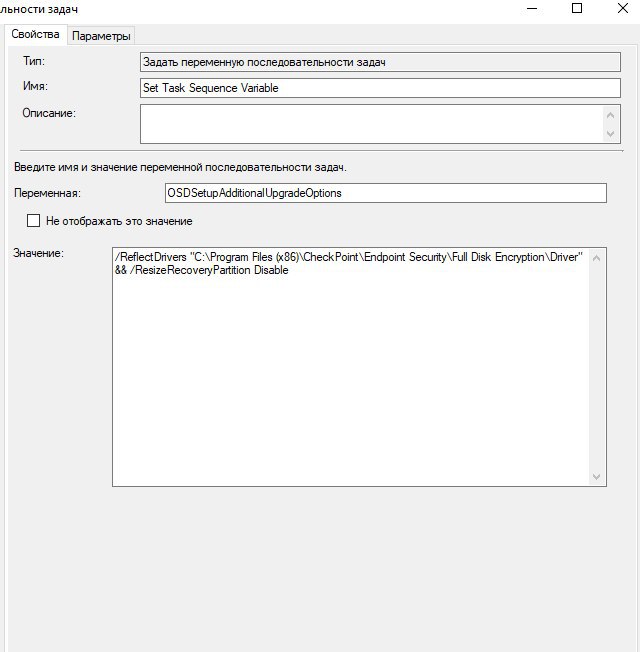
Task: Select the Свойства tab
Action: tap(35, 34)
